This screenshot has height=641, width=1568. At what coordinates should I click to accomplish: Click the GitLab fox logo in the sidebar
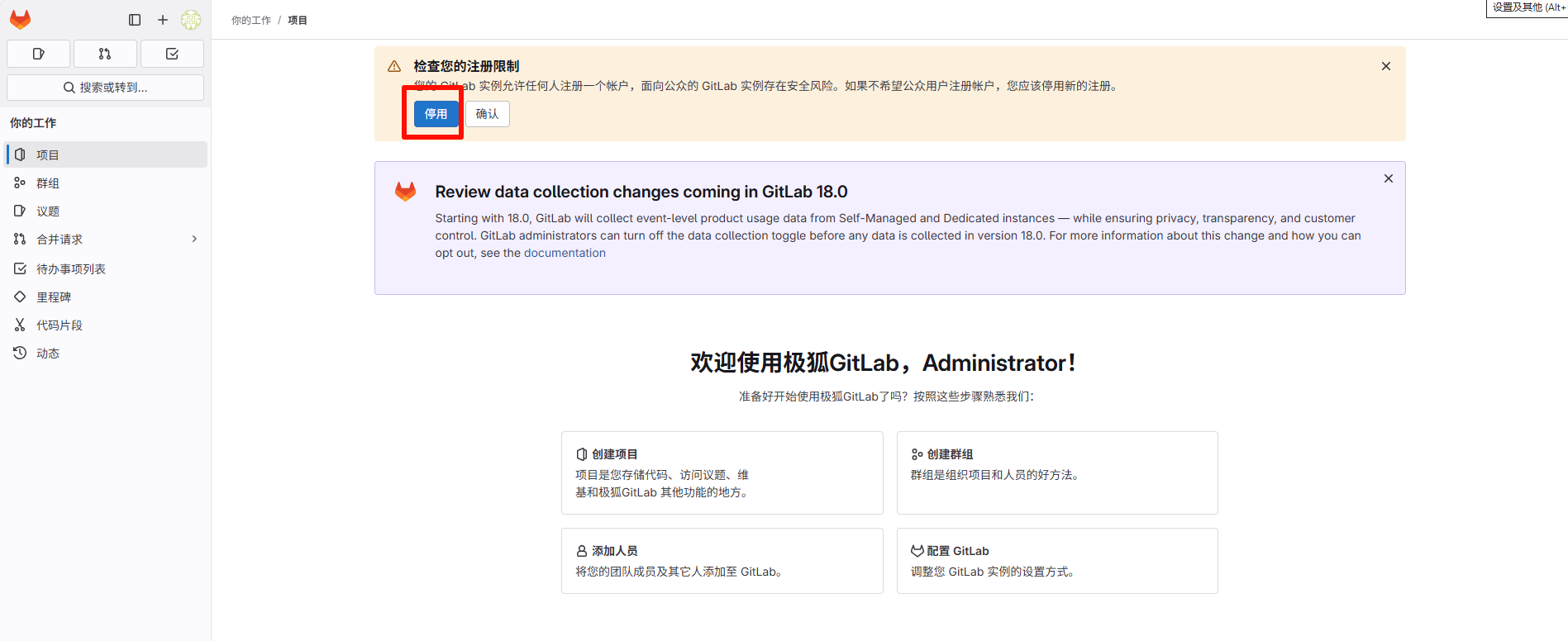20,20
